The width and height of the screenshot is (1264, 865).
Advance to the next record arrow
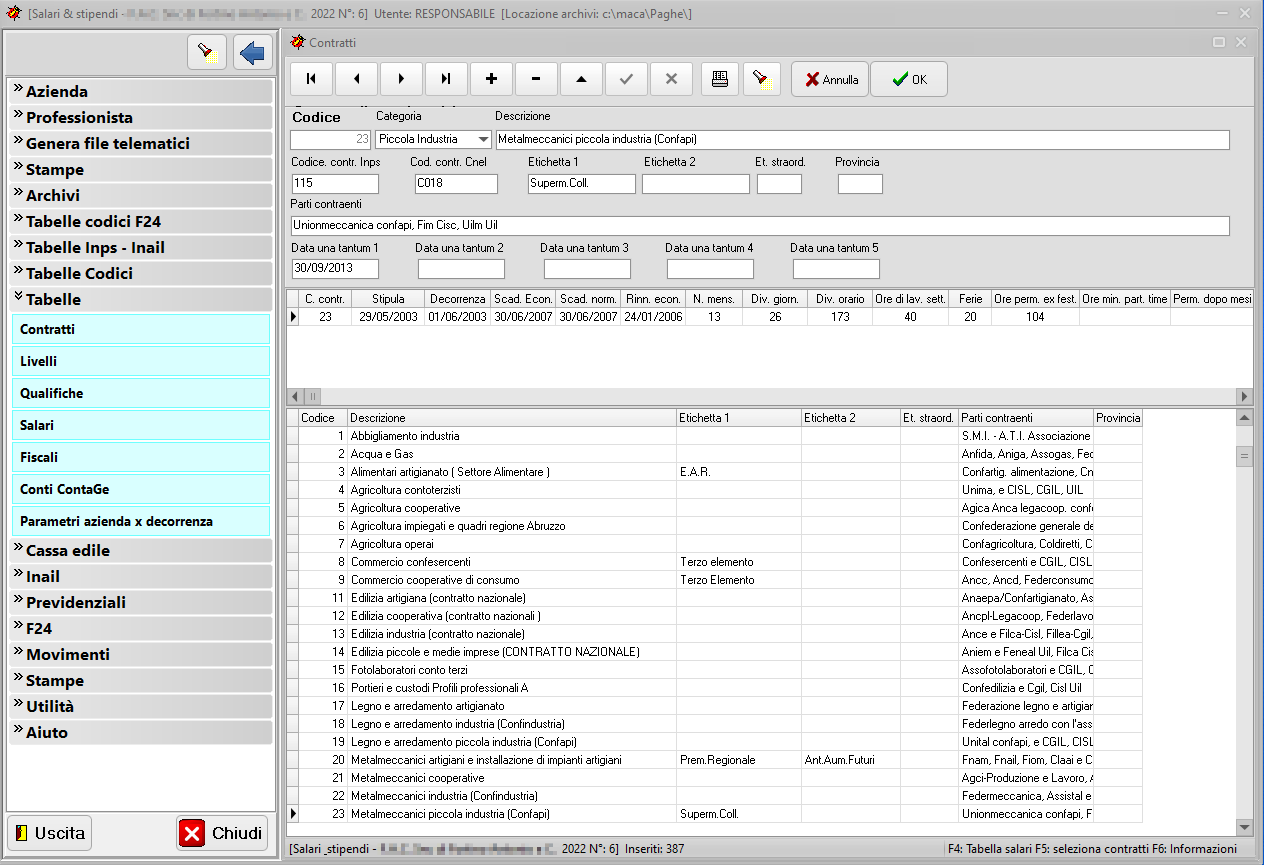[401, 79]
